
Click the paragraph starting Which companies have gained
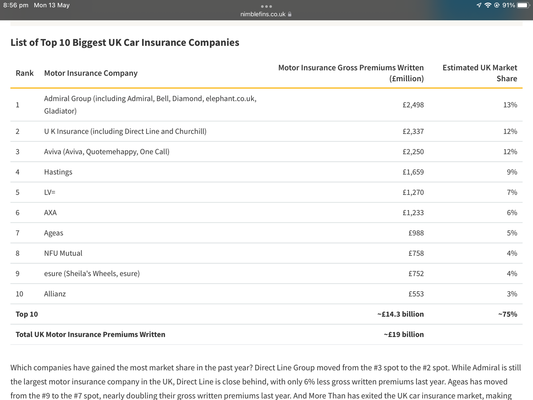click(266, 382)
